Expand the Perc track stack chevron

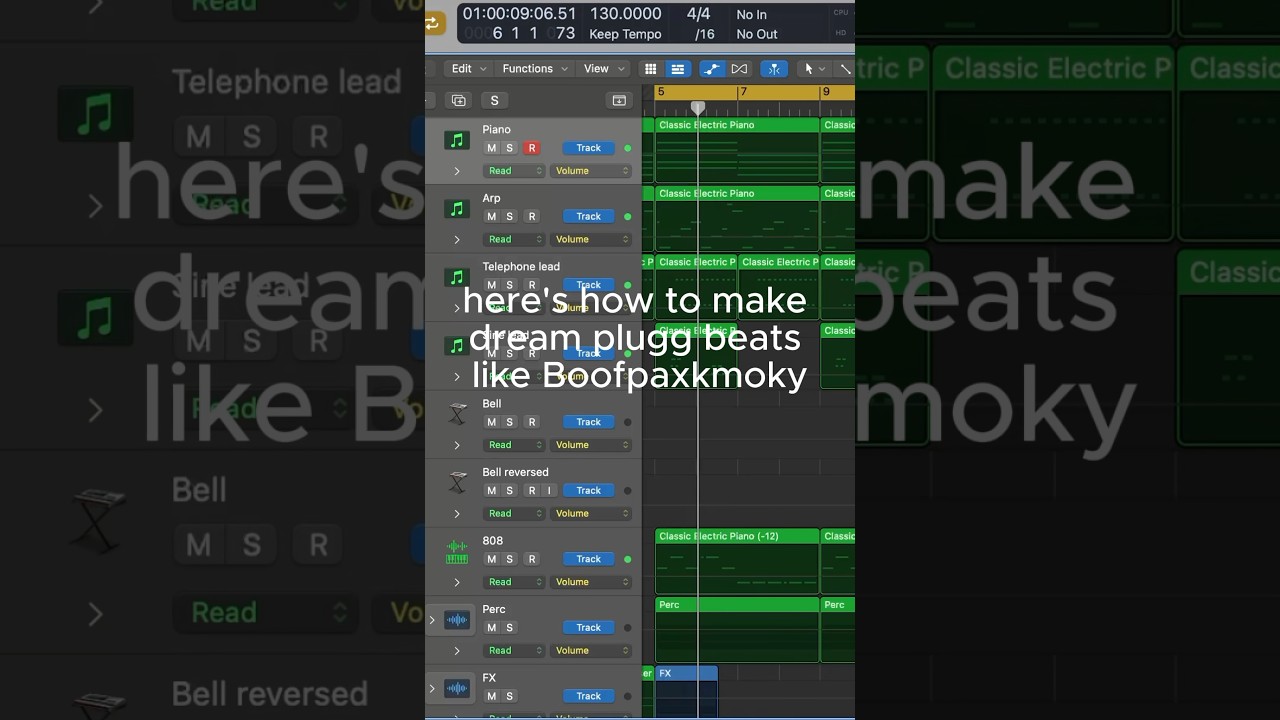(x=432, y=620)
